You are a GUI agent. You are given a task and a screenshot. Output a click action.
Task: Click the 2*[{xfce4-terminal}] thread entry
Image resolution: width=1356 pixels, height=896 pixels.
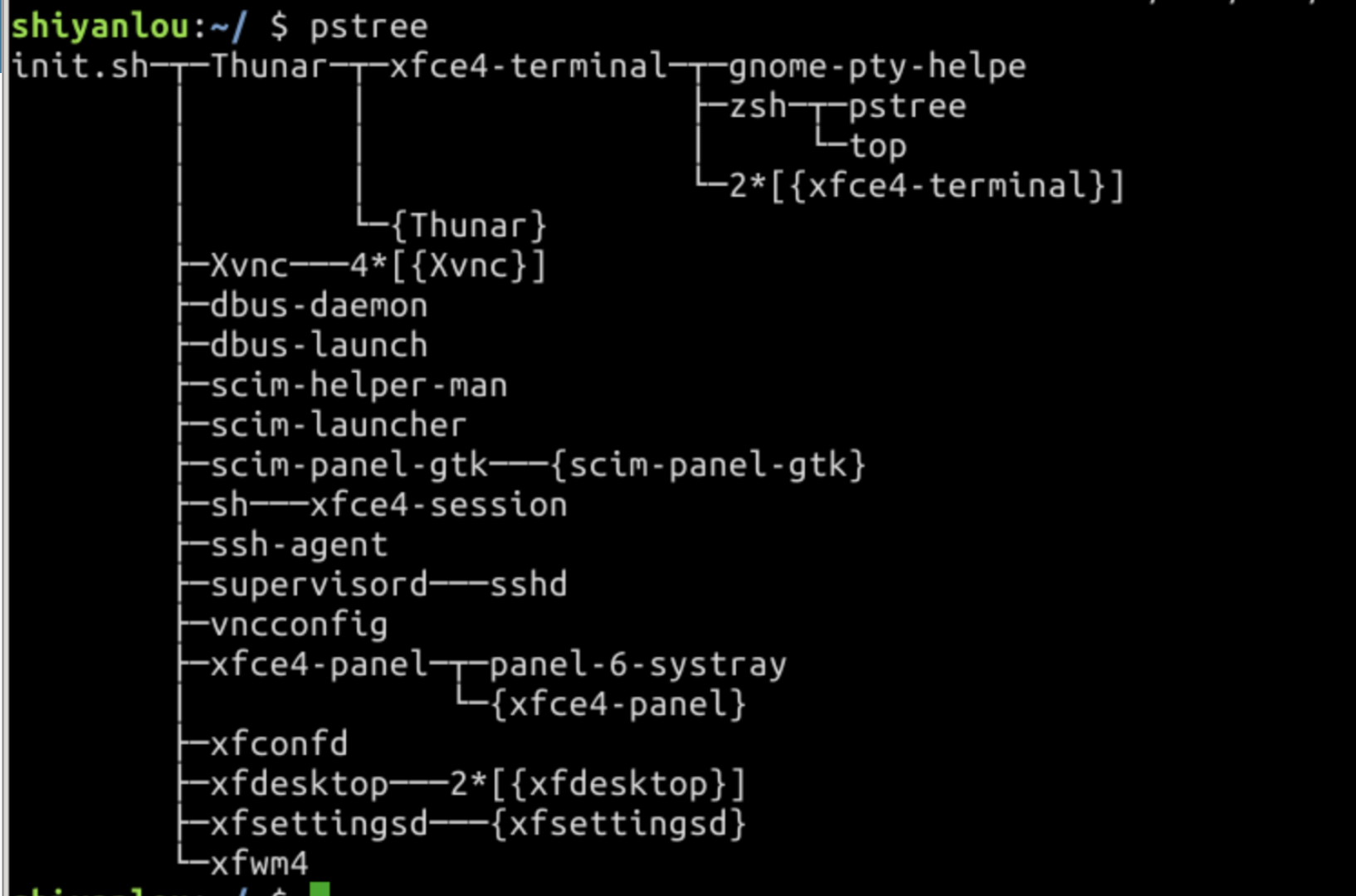(x=926, y=186)
